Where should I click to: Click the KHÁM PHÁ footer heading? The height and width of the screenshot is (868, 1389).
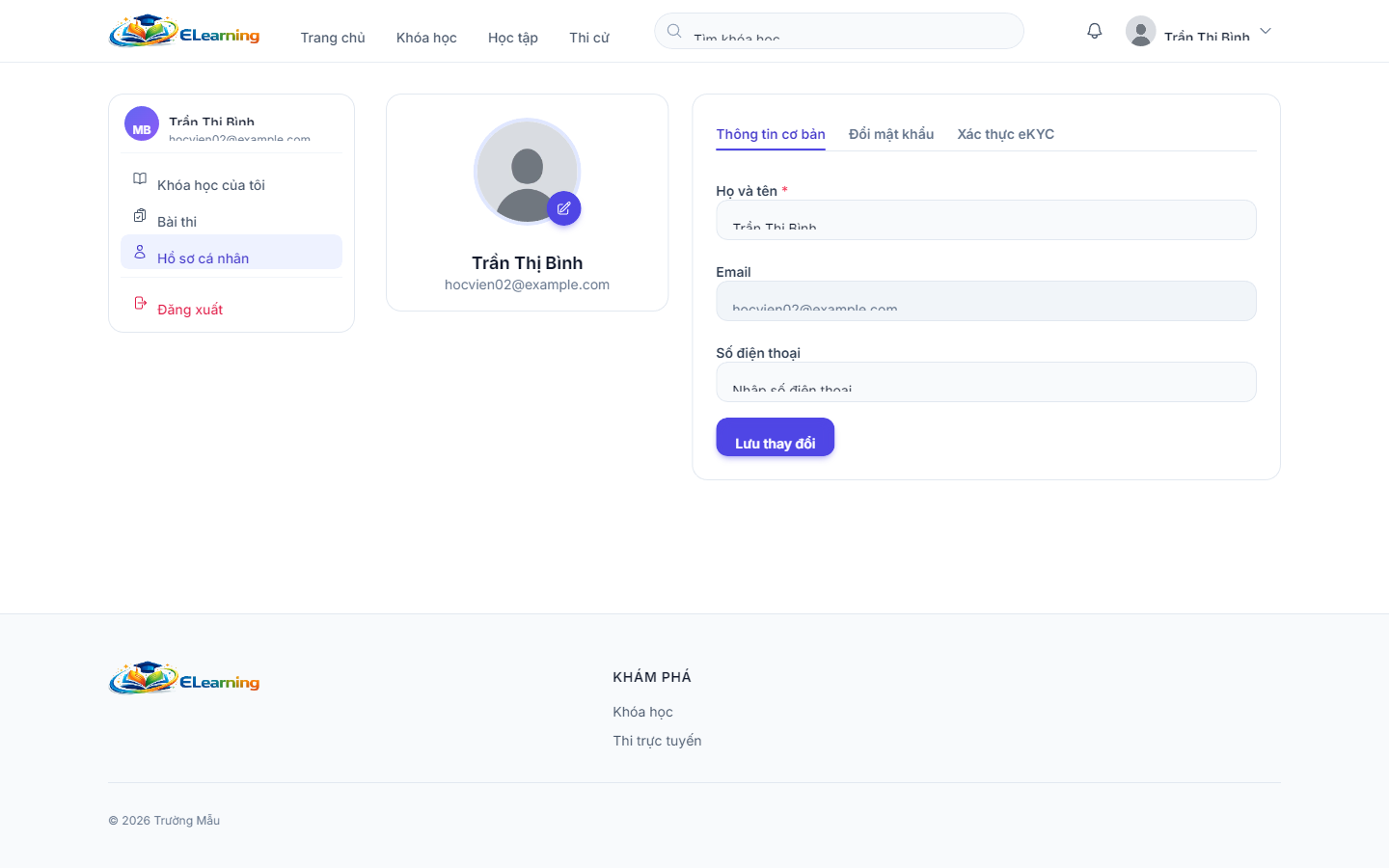pos(652,677)
